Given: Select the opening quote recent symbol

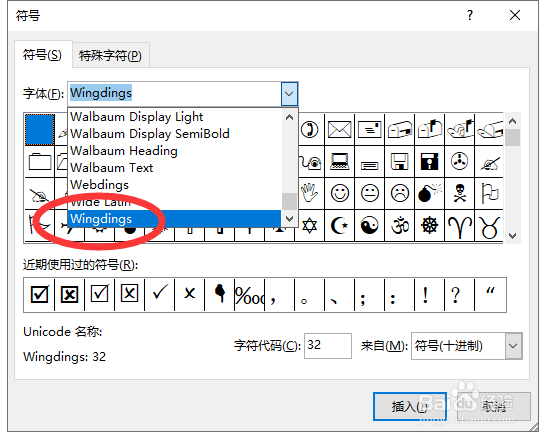Looking at the screenshot, I should 490,295.
